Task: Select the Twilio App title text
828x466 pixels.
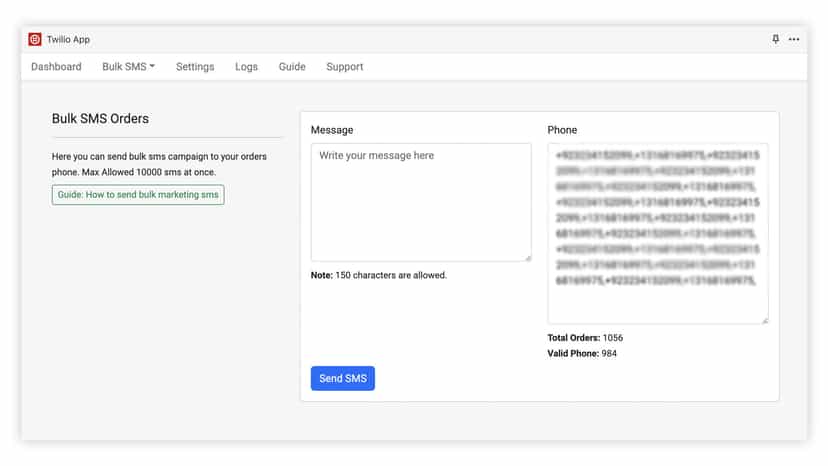Action: click(68, 40)
